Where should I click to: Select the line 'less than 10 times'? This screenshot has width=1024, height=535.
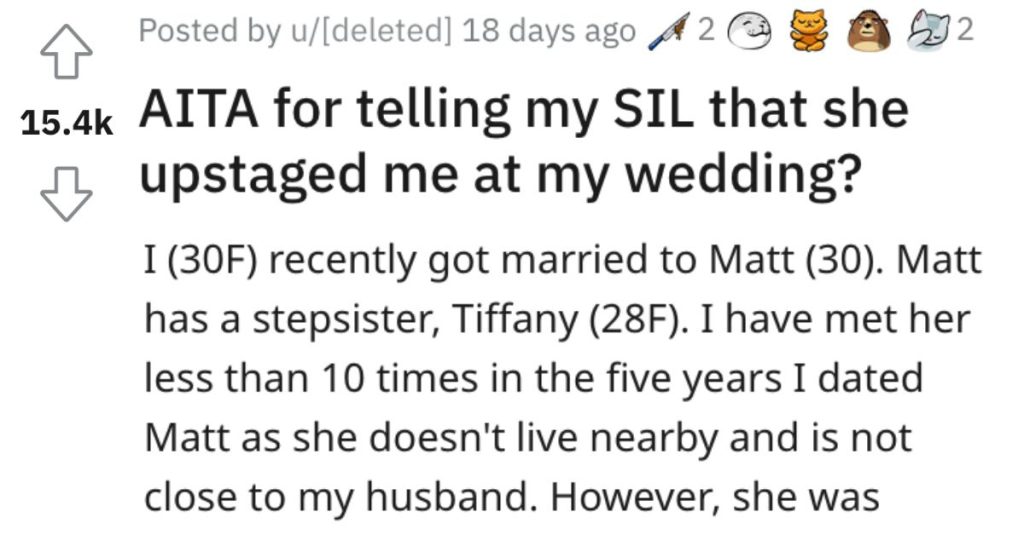click(533, 379)
